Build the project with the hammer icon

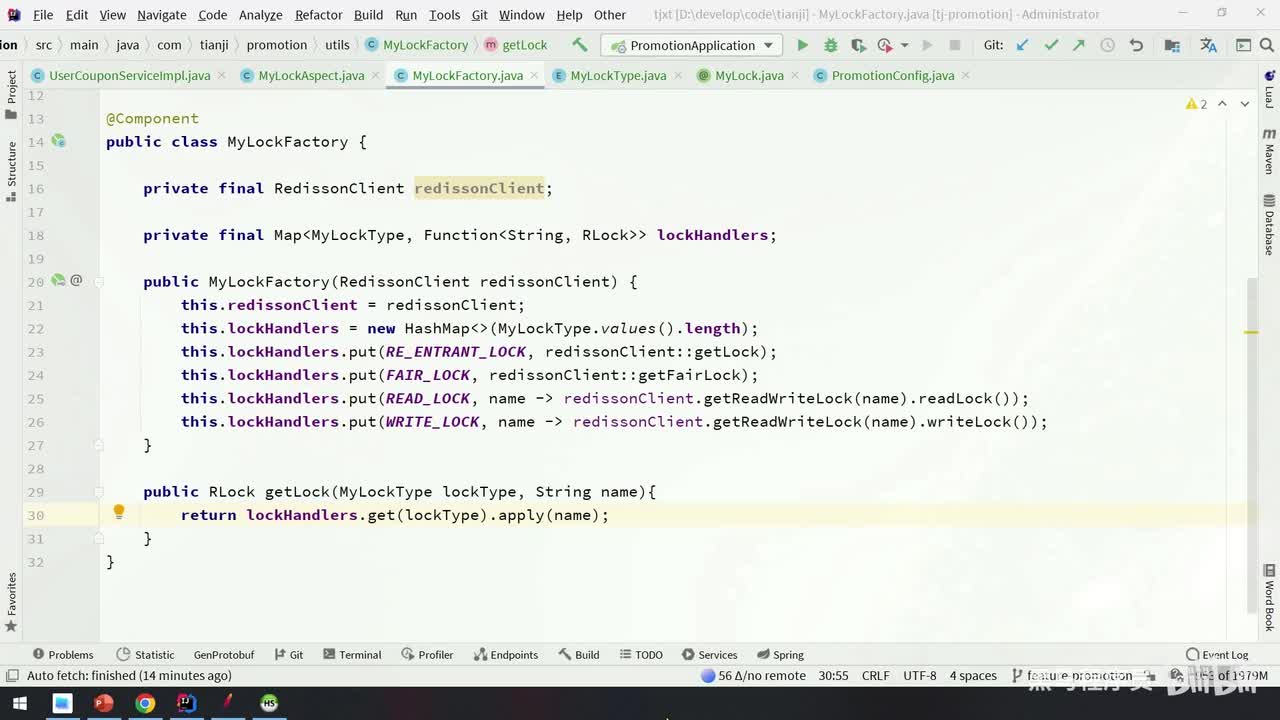click(580, 45)
